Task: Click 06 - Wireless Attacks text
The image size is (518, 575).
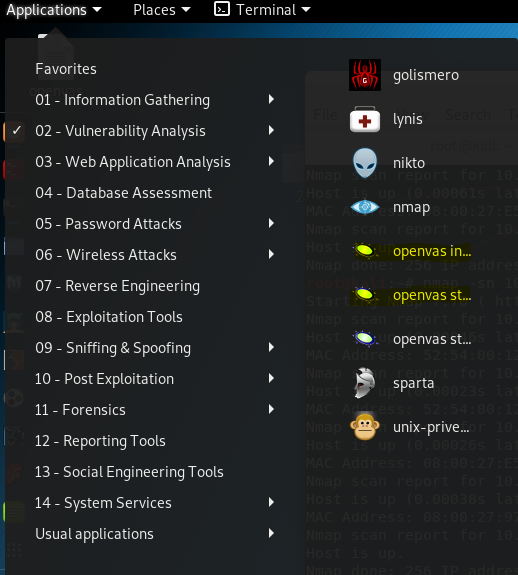Action: click(106, 255)
